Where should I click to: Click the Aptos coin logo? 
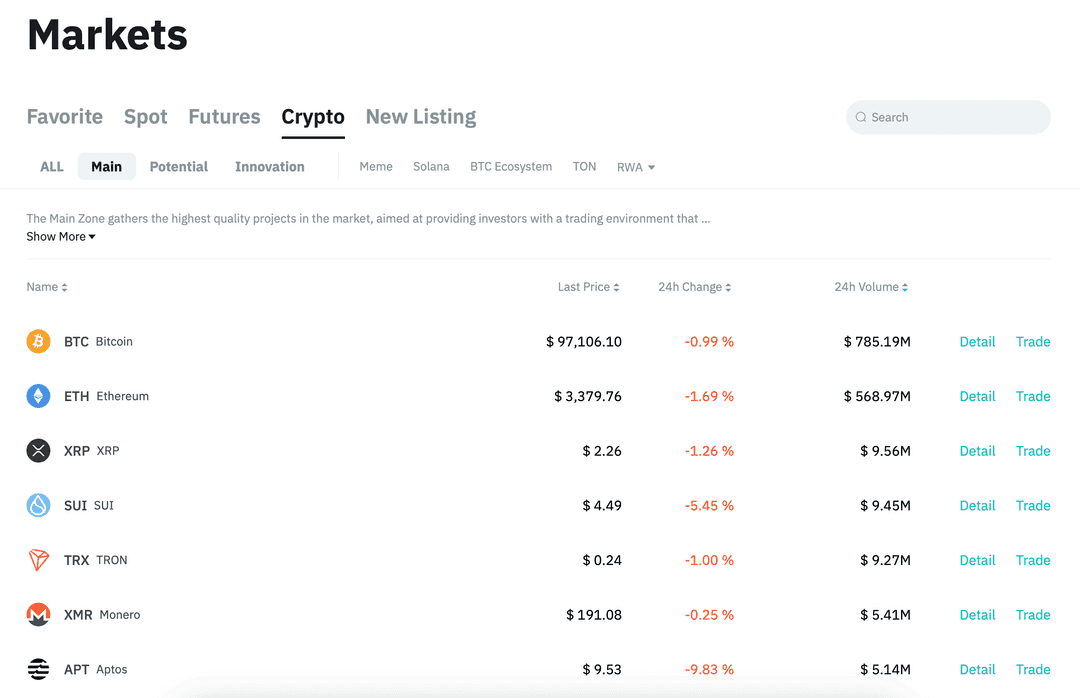pos(38,669)
